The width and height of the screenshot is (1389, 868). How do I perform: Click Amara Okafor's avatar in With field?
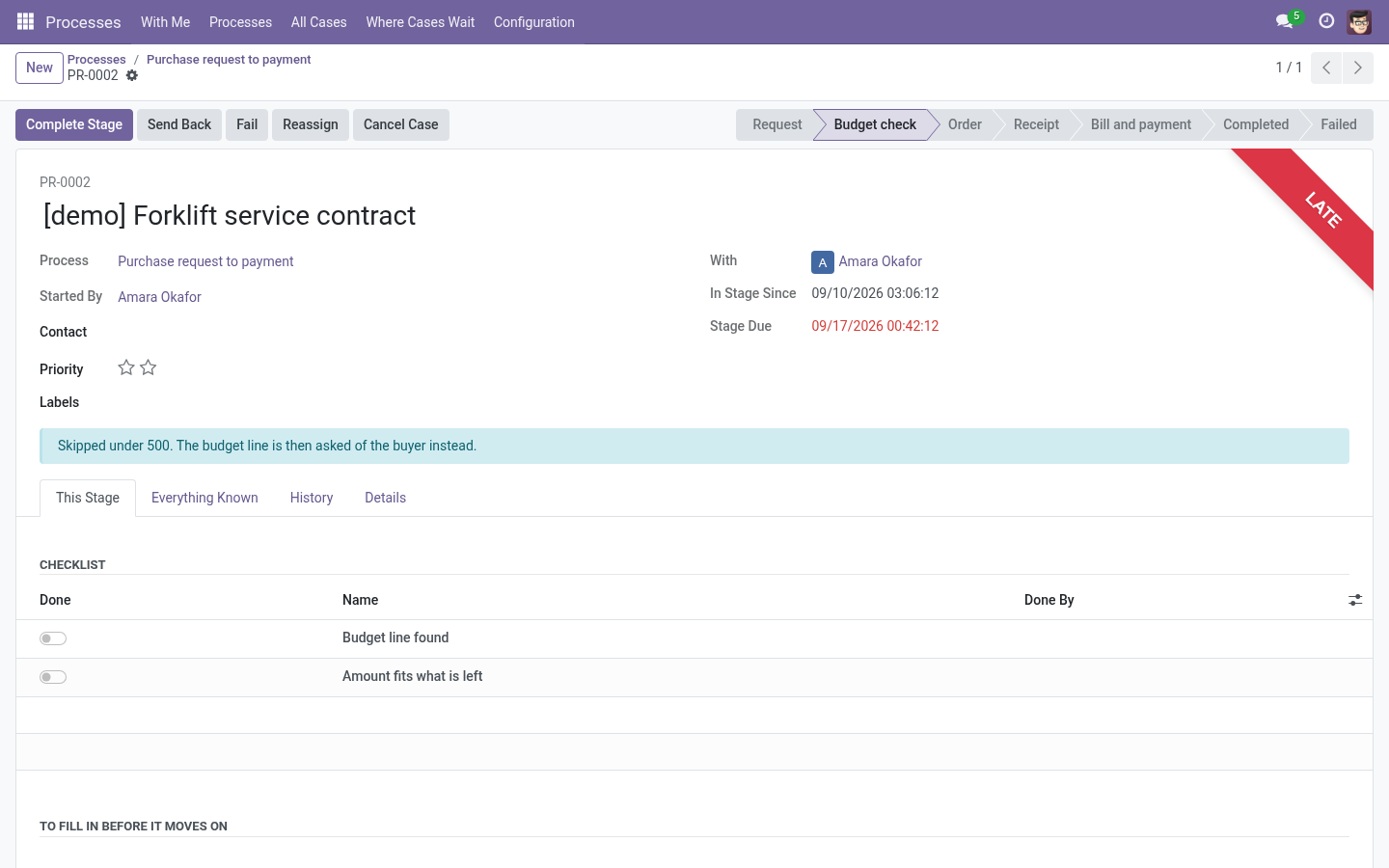(823, 262)
